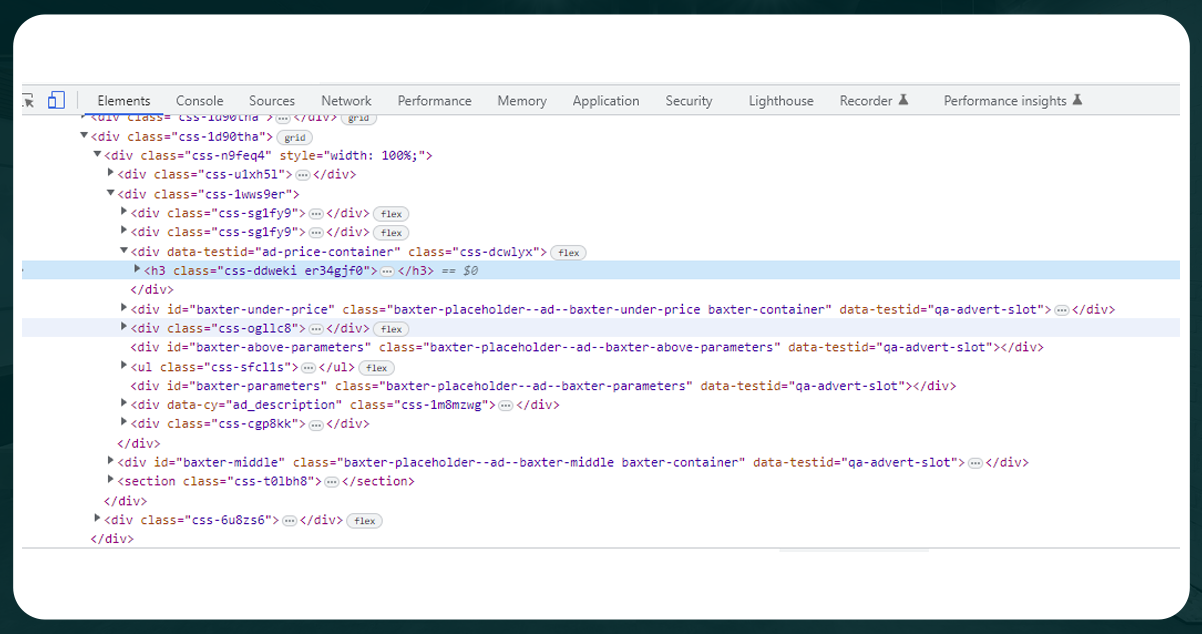1202x634 pixels.
Task: Click the flex badge beside the ad-price-container div
Action: pos(567,252)
